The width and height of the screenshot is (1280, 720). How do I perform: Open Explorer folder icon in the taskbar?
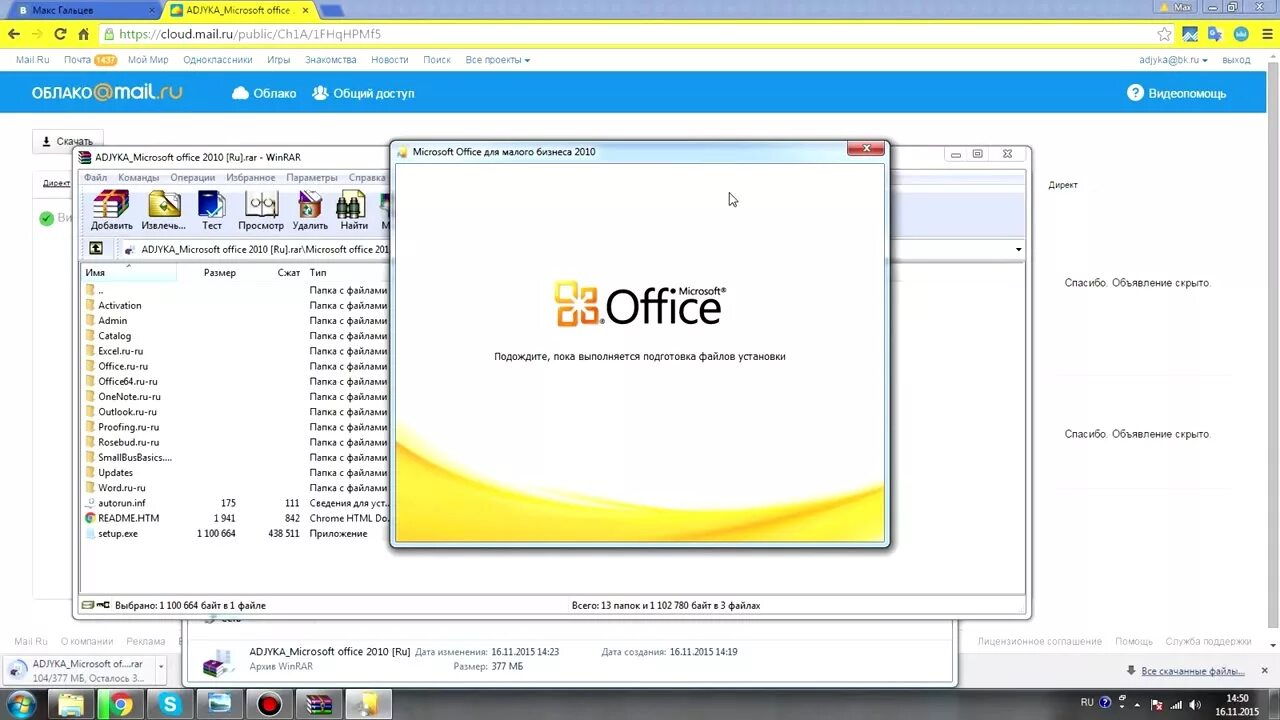pos(71,705)
